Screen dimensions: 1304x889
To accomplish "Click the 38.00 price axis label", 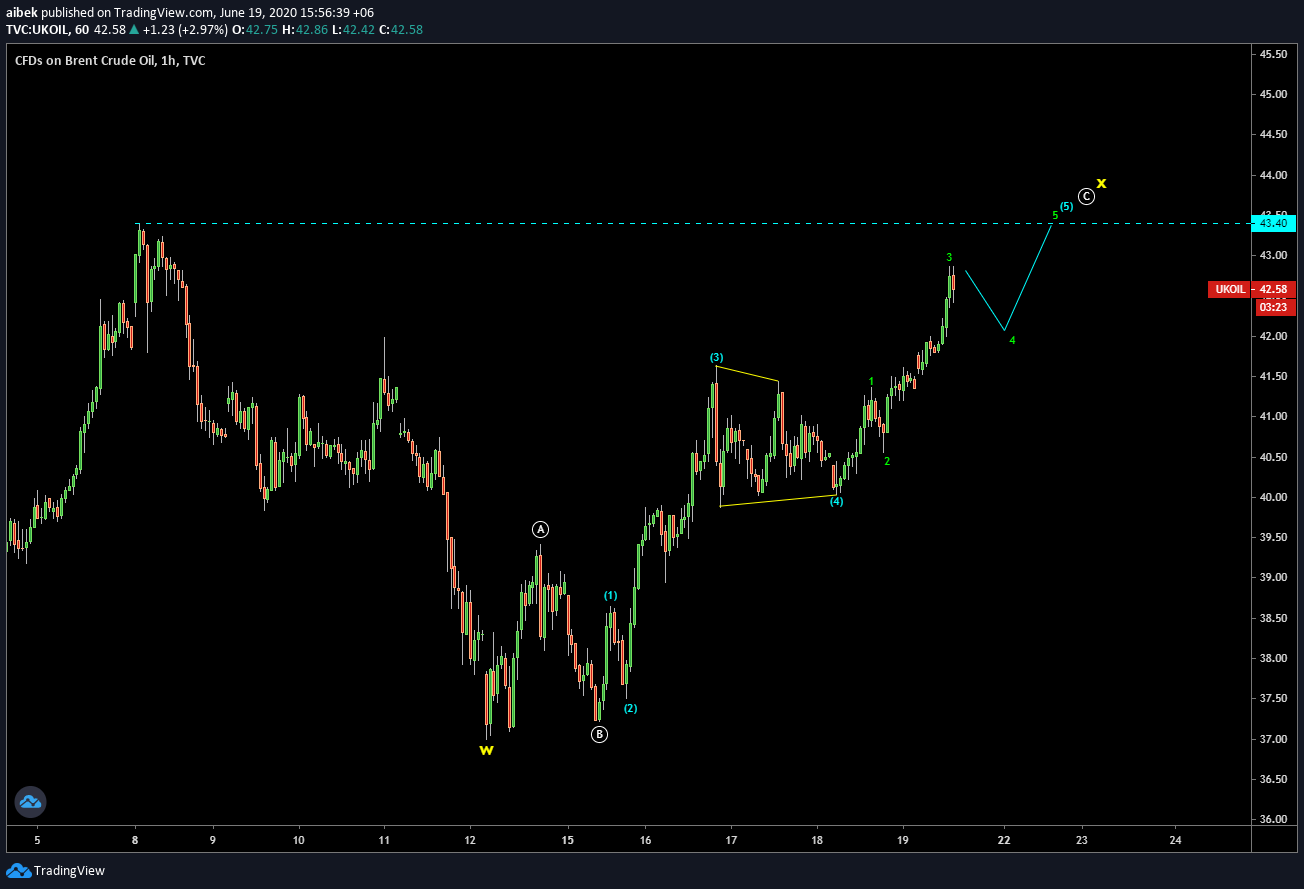I will [x=1273, y=658].
